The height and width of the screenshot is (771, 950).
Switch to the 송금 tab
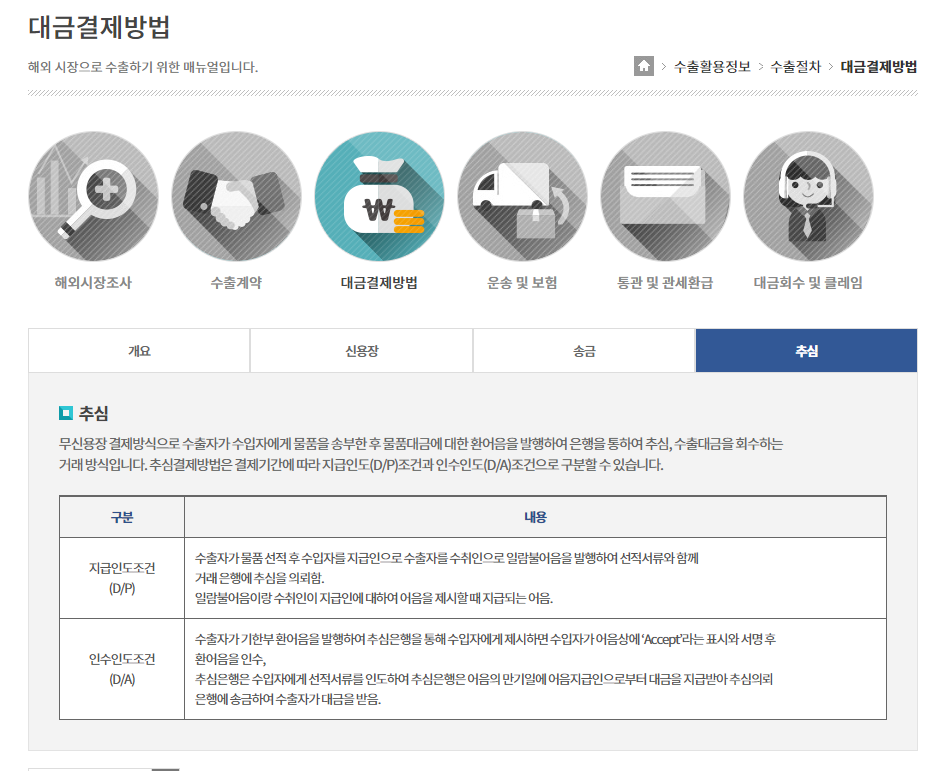584,351
